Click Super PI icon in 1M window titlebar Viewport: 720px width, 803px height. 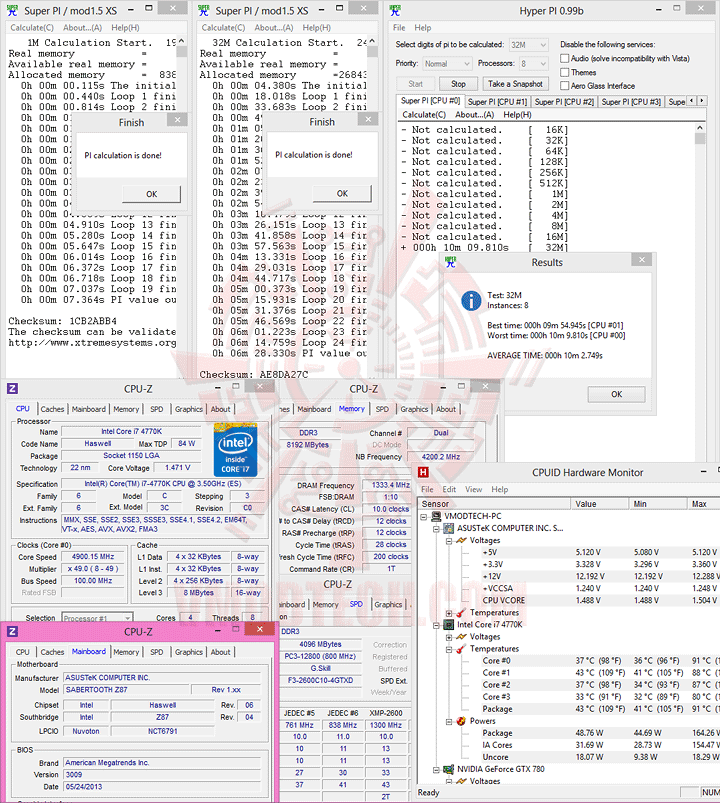pos(13,10)
